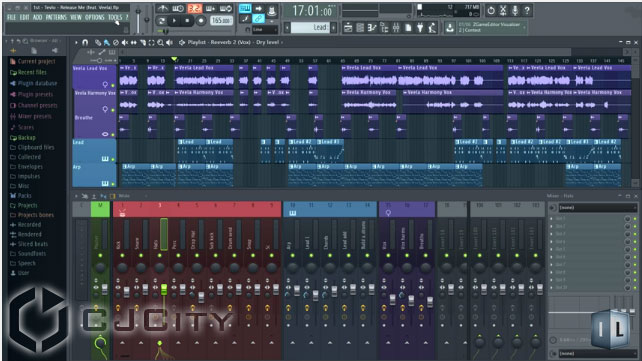Open the FILE menu

click(11, 17)
